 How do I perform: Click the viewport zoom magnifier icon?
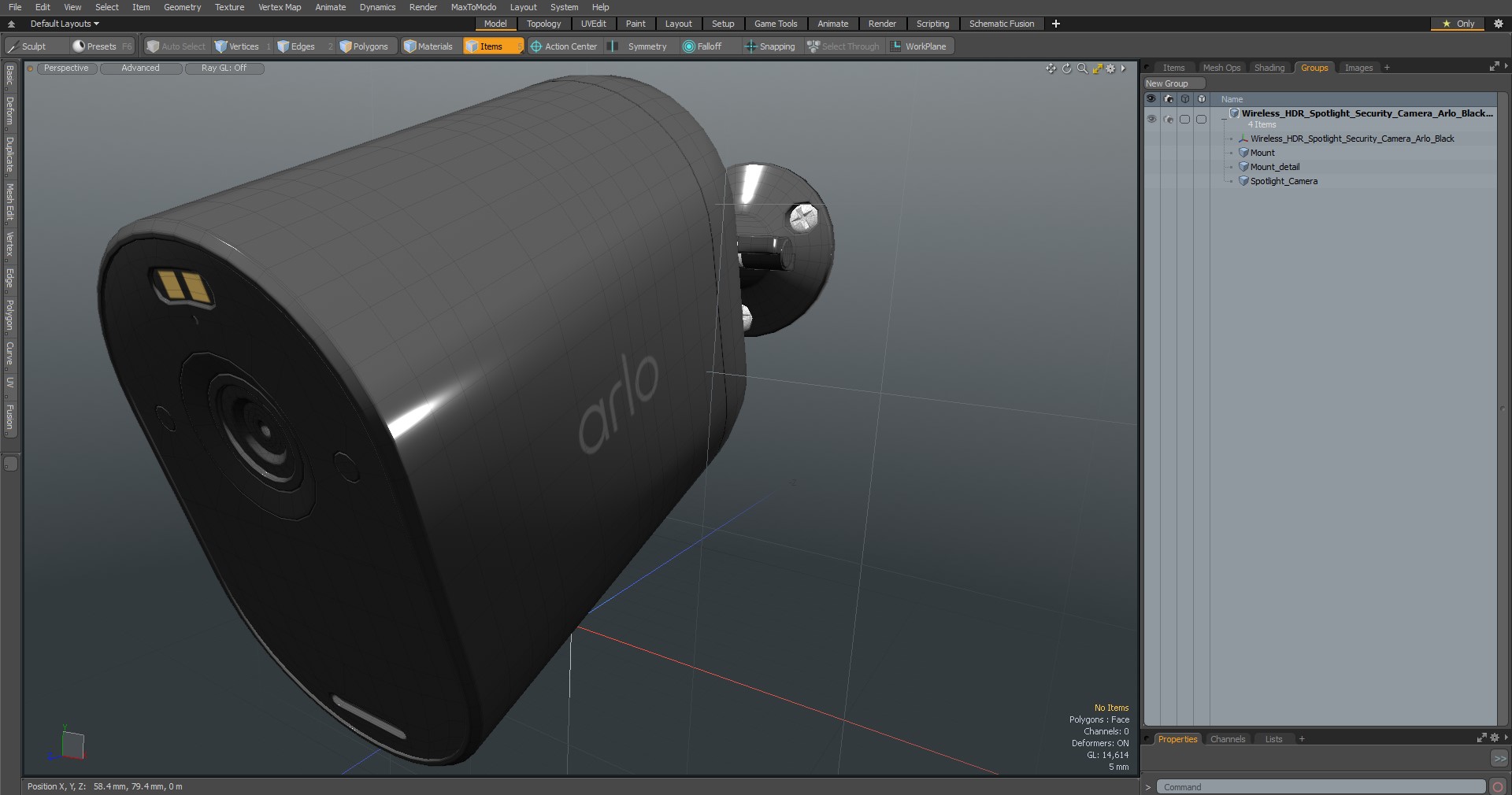coord(1082,68)
